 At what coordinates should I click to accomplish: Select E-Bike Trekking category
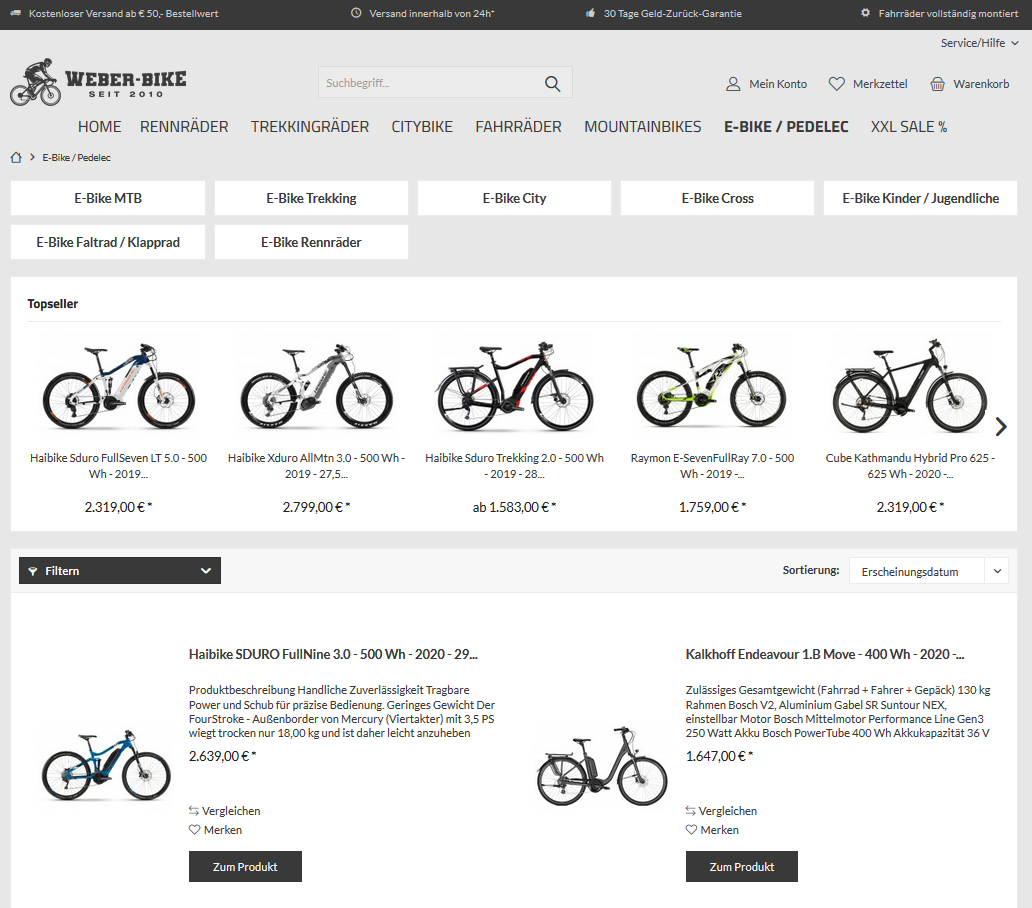pos(311,198)
